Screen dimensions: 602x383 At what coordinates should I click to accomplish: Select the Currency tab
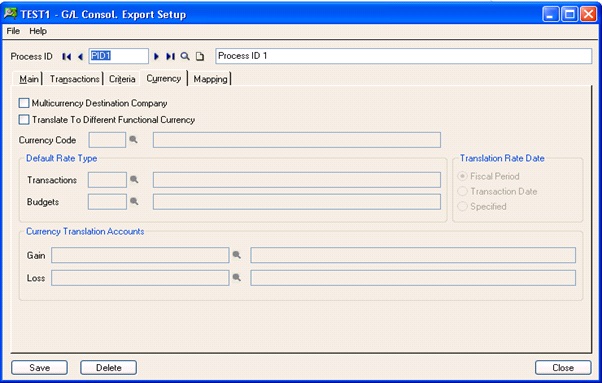coord(164,78)
